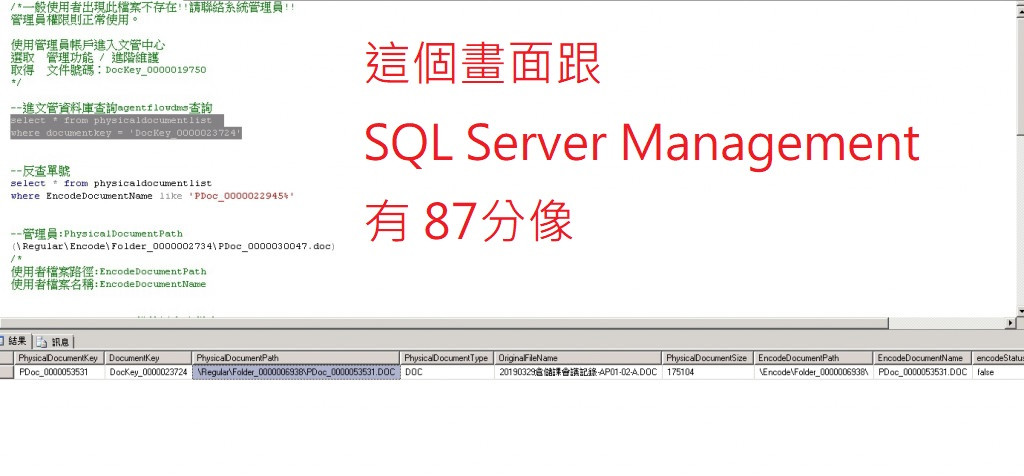Click the encodeStatus column header
Viewport: 1024px width, 476px height.
tap(998, 358)
